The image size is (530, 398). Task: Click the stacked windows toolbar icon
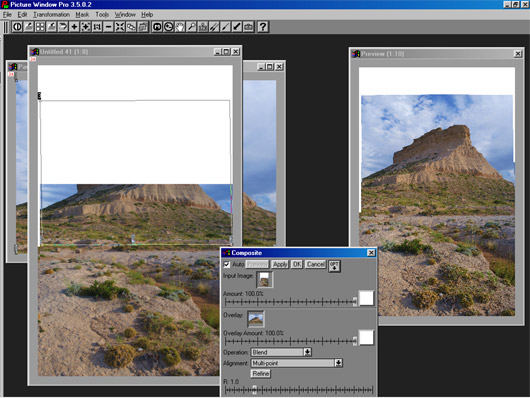coord(143,27)
